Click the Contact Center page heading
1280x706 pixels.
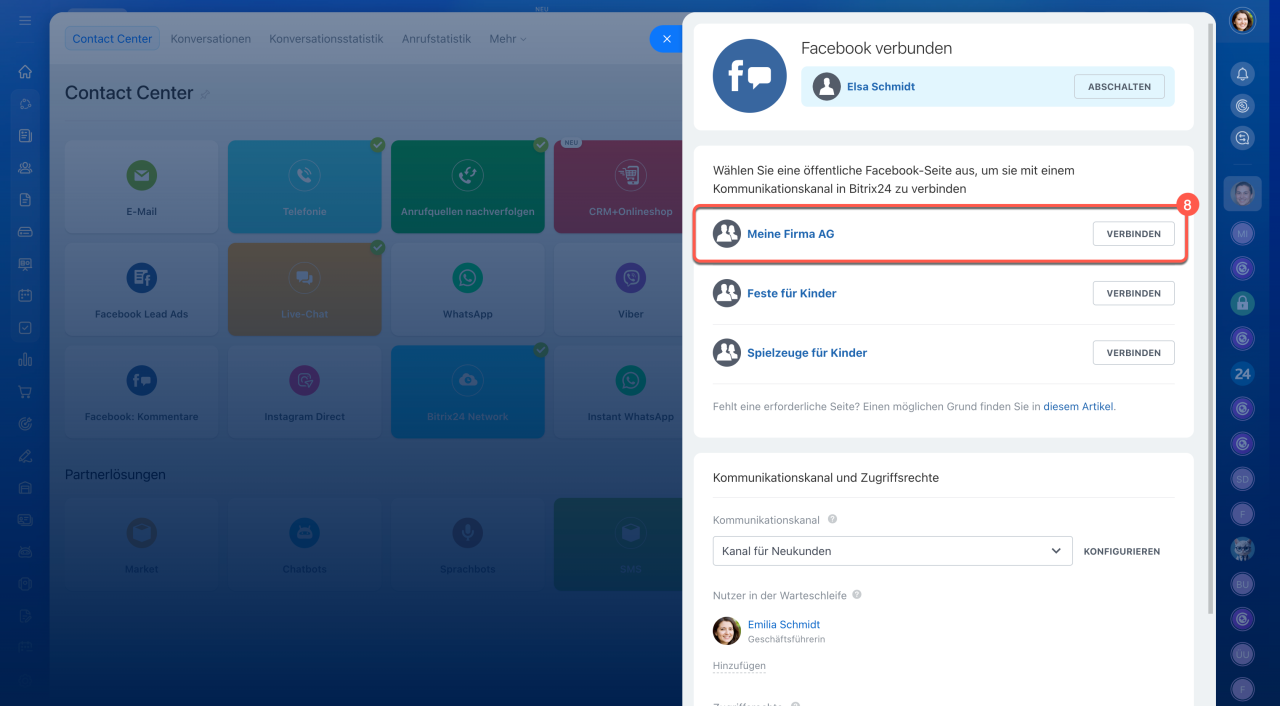click(129, 93)
